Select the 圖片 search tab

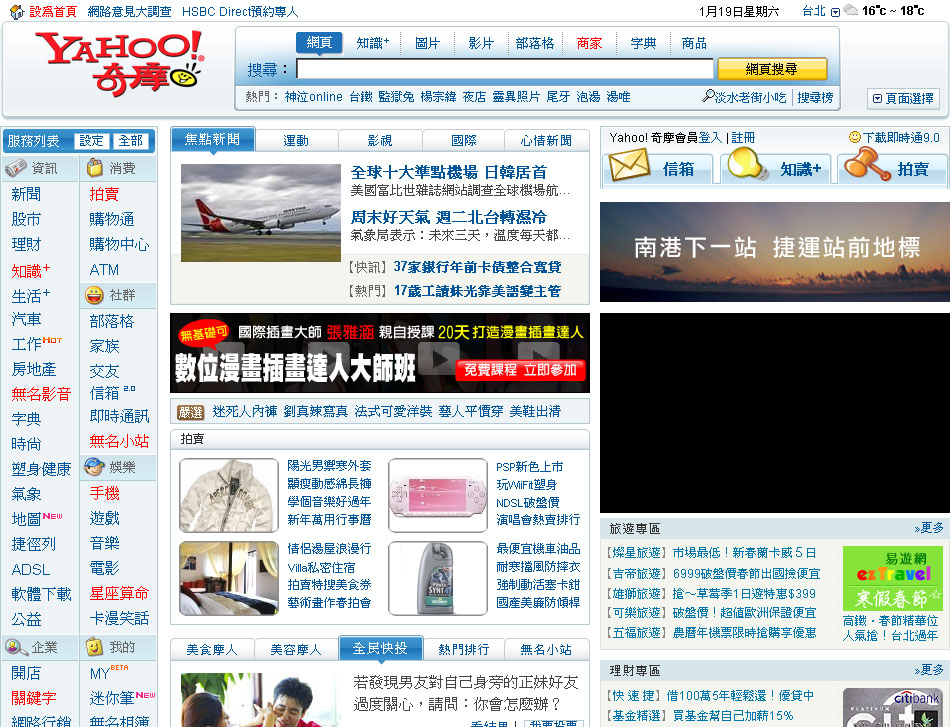coord(427,43)
